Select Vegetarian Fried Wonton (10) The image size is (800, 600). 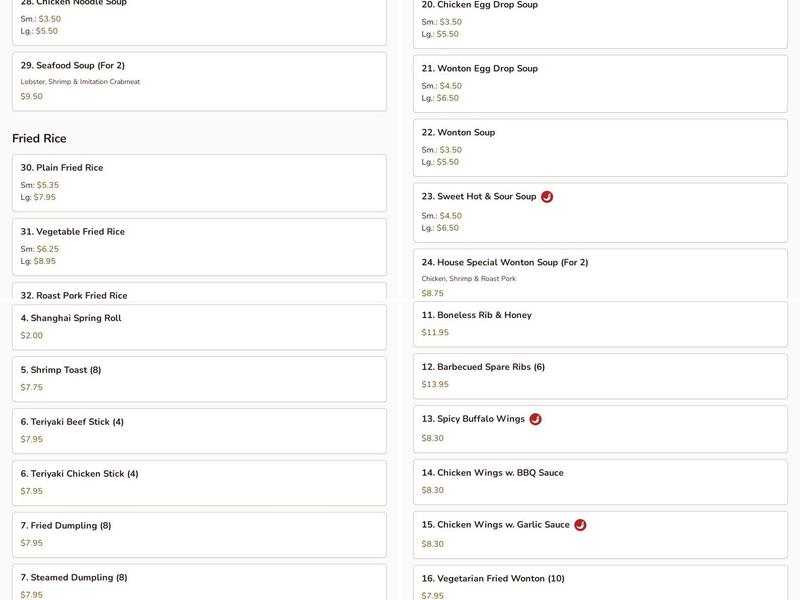coord(600,585)
